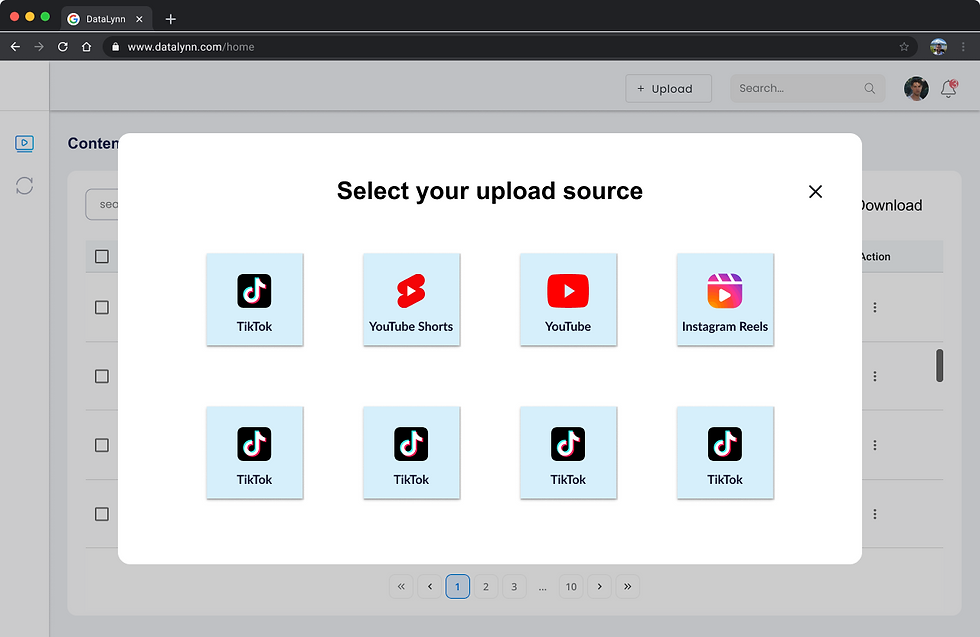Viewport: 980px width, 637px height.
Task: Open second row's three-dot action menu
Action: pyautogui.click(x=875, y=376)
